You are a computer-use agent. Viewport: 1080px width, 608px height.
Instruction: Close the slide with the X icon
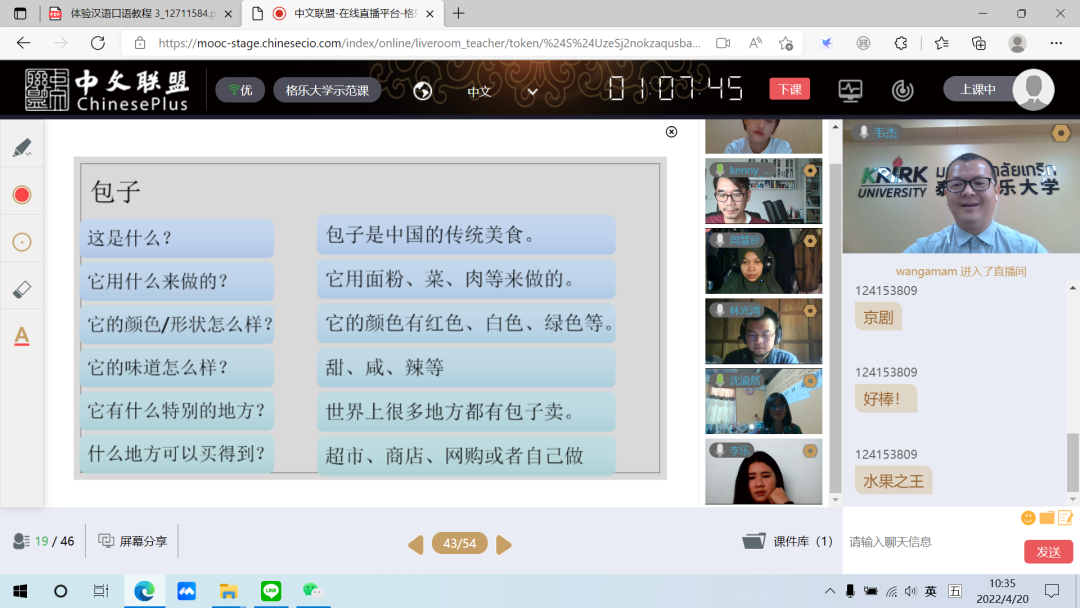click(x=672, y=132)
